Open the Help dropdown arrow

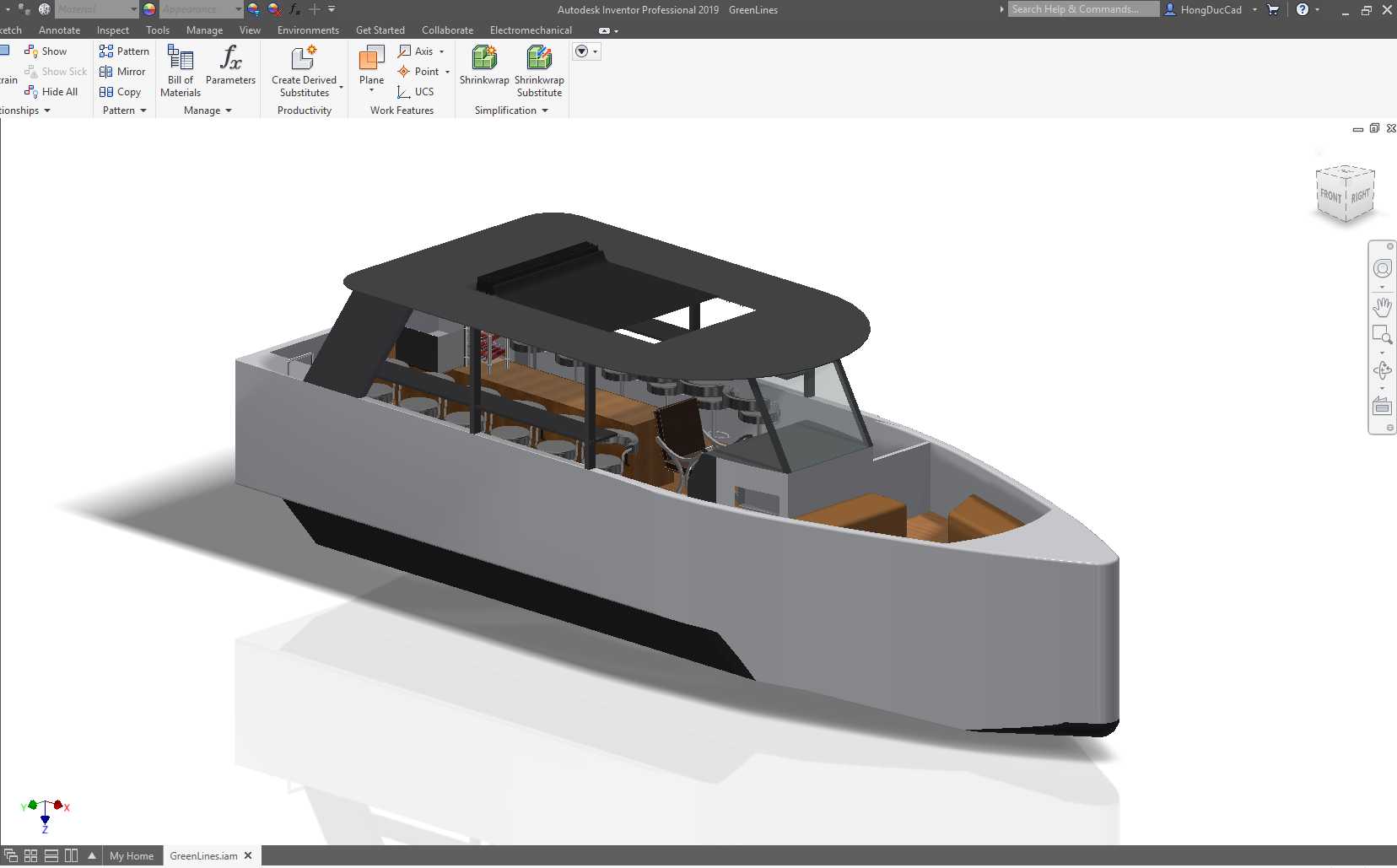click(1317, 9)
